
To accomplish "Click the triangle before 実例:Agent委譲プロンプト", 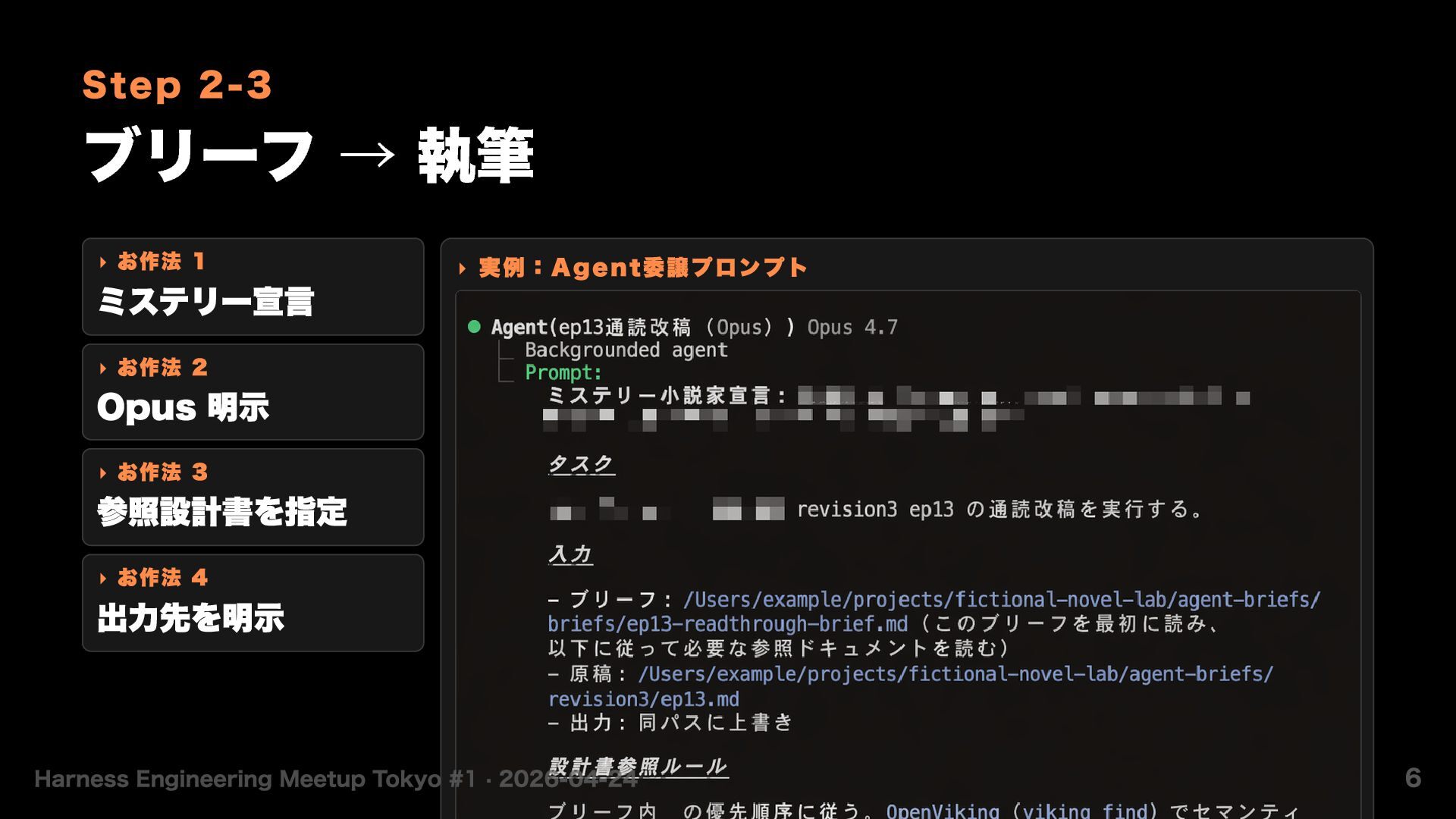I will click(x=463, y=268).
